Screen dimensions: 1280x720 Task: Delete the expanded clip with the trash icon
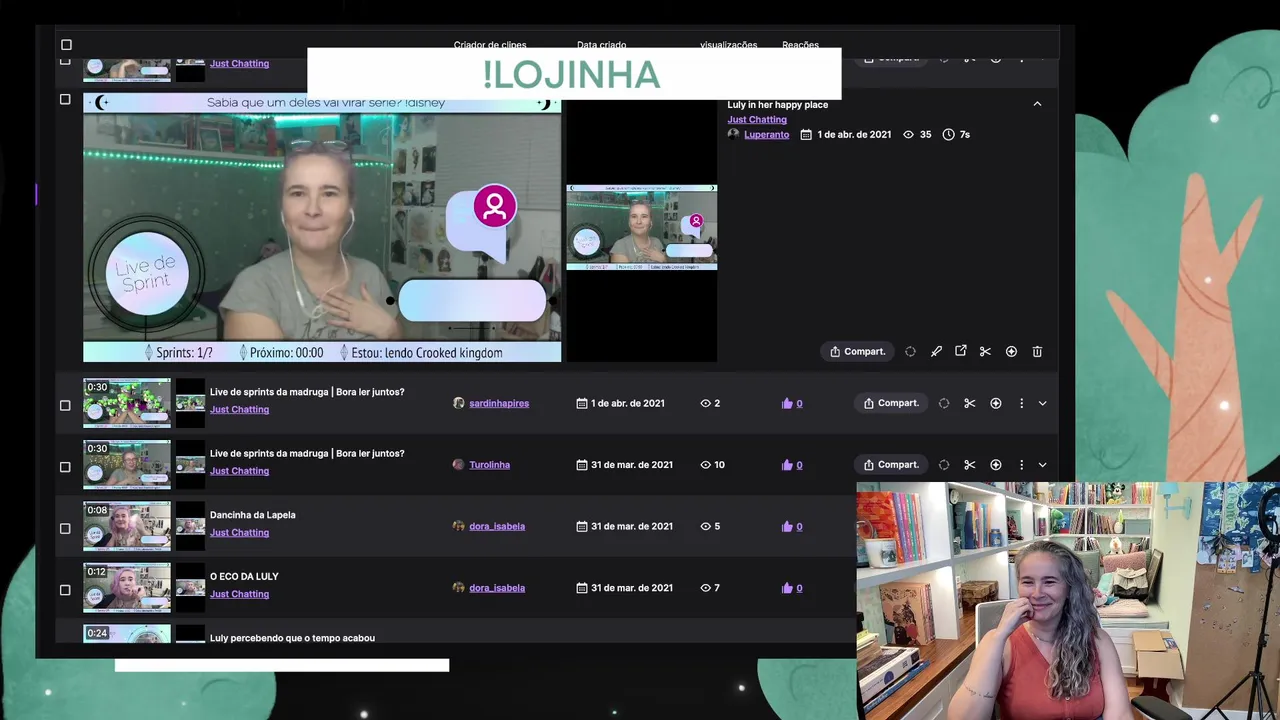click(x=1037, y=351)
